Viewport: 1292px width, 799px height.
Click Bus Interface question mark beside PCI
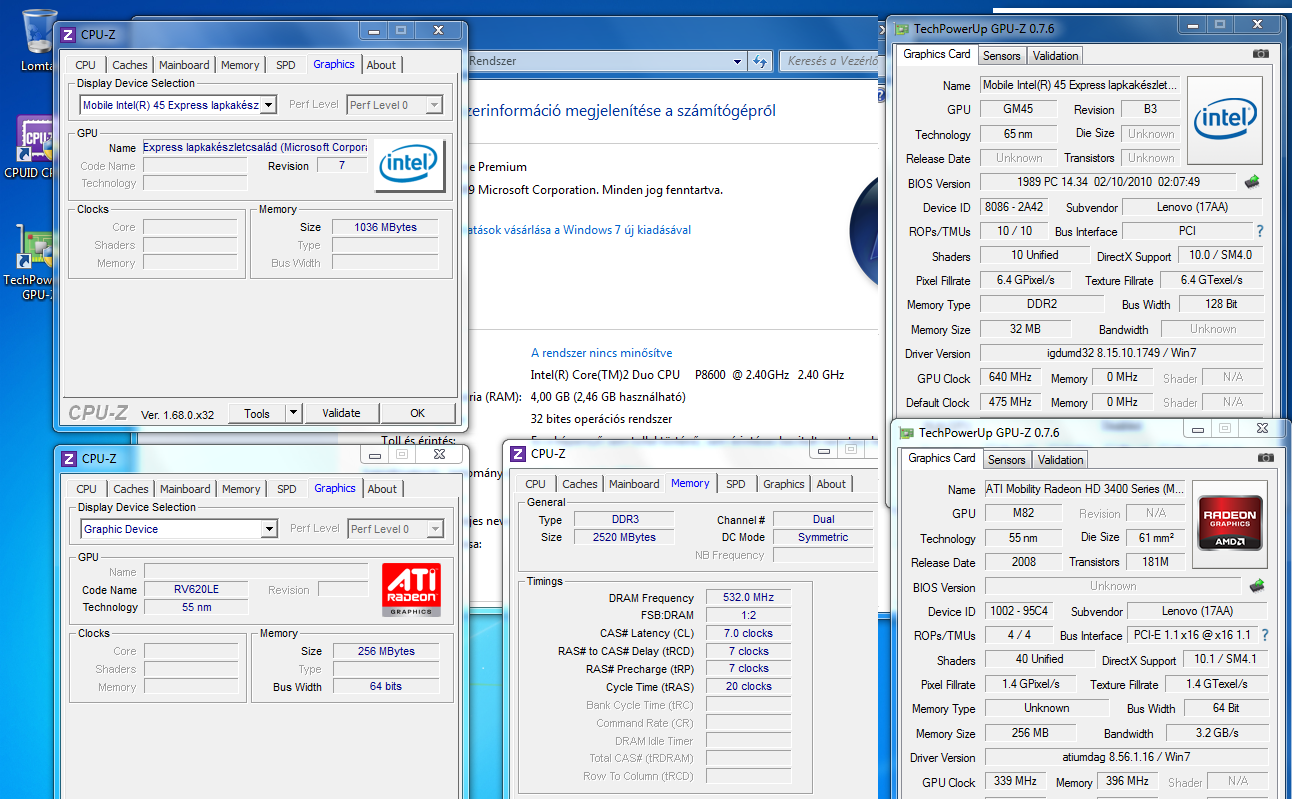point(1260,231)
